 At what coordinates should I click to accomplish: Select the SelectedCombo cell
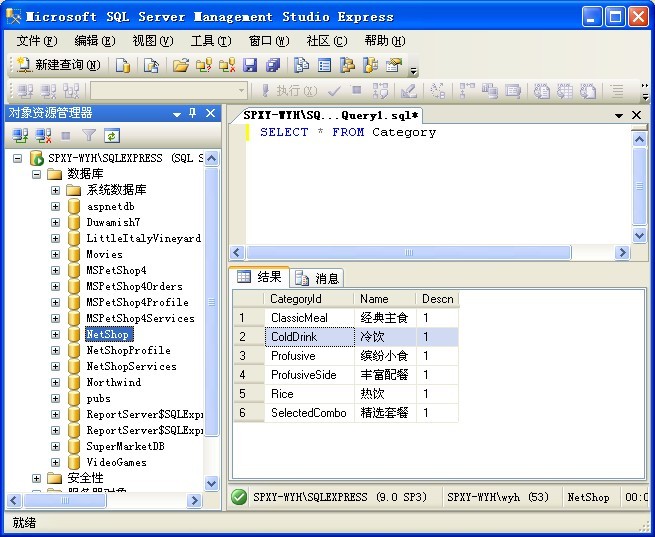(x=309, y=413)
